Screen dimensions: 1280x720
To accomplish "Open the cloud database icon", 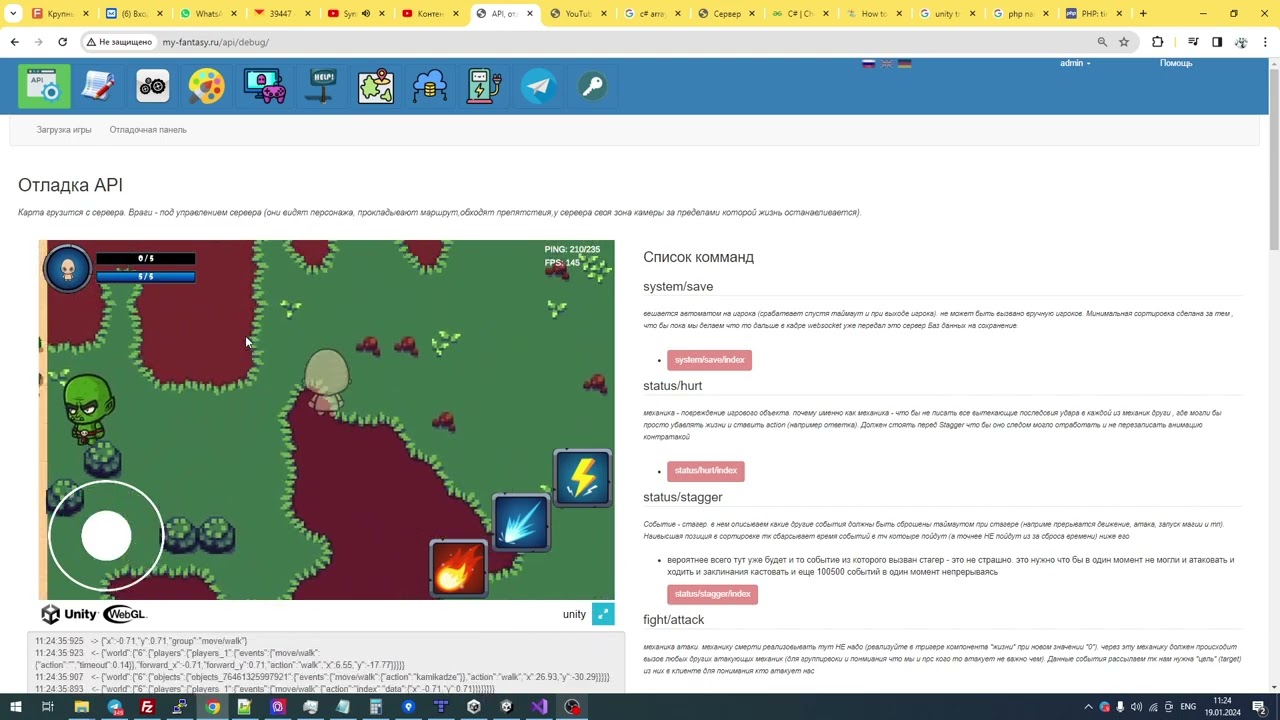I will click(430, 86).
